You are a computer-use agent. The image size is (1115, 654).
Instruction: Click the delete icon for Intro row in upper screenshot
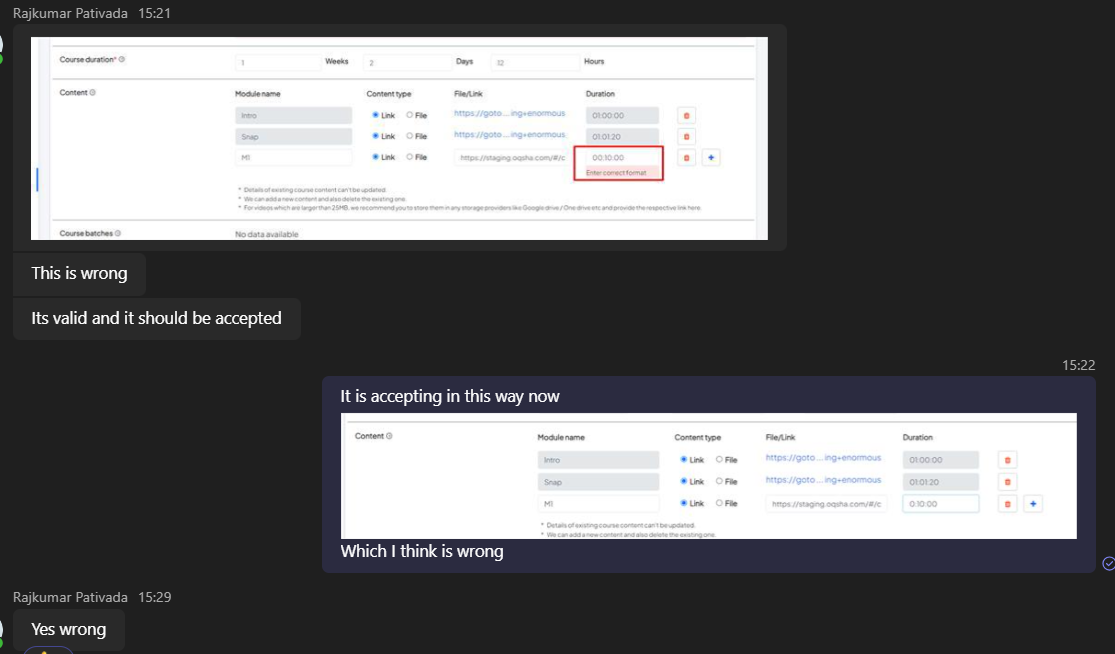pyautogui.click(x=686, y=115)
